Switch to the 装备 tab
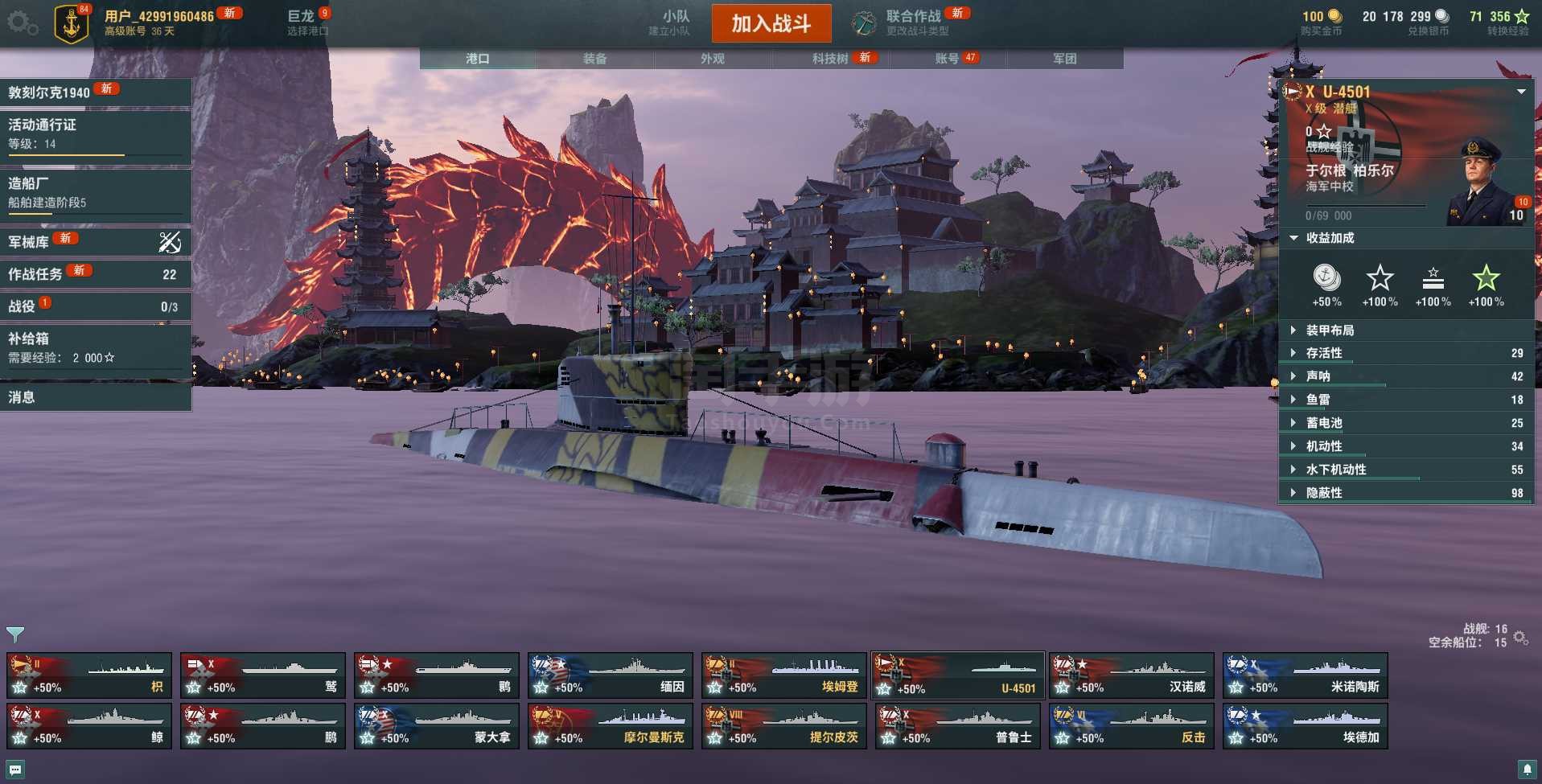 click(x=595, y=59)
